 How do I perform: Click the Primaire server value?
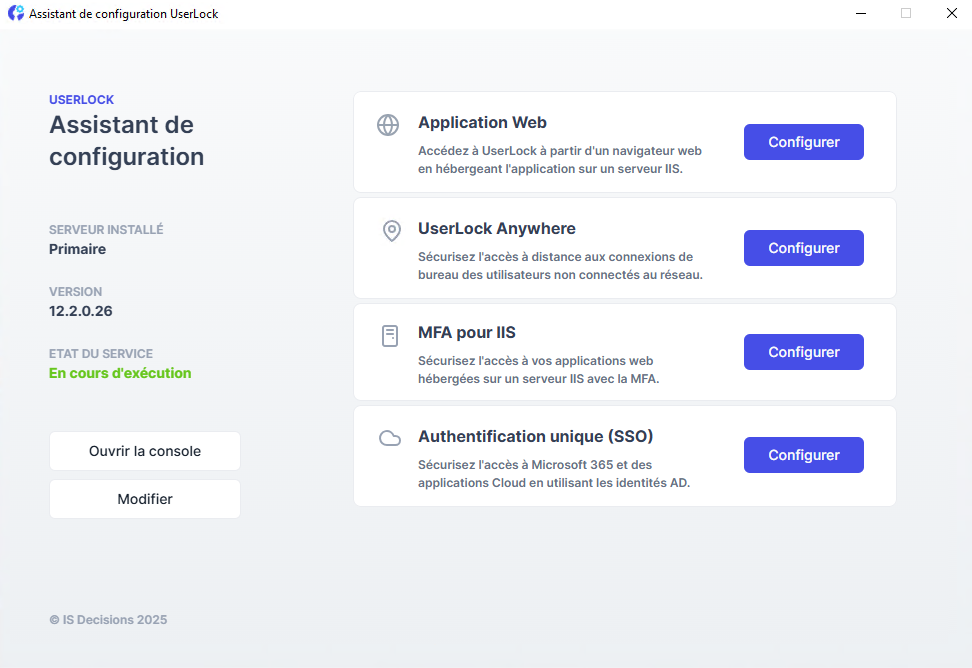[77, 249]
